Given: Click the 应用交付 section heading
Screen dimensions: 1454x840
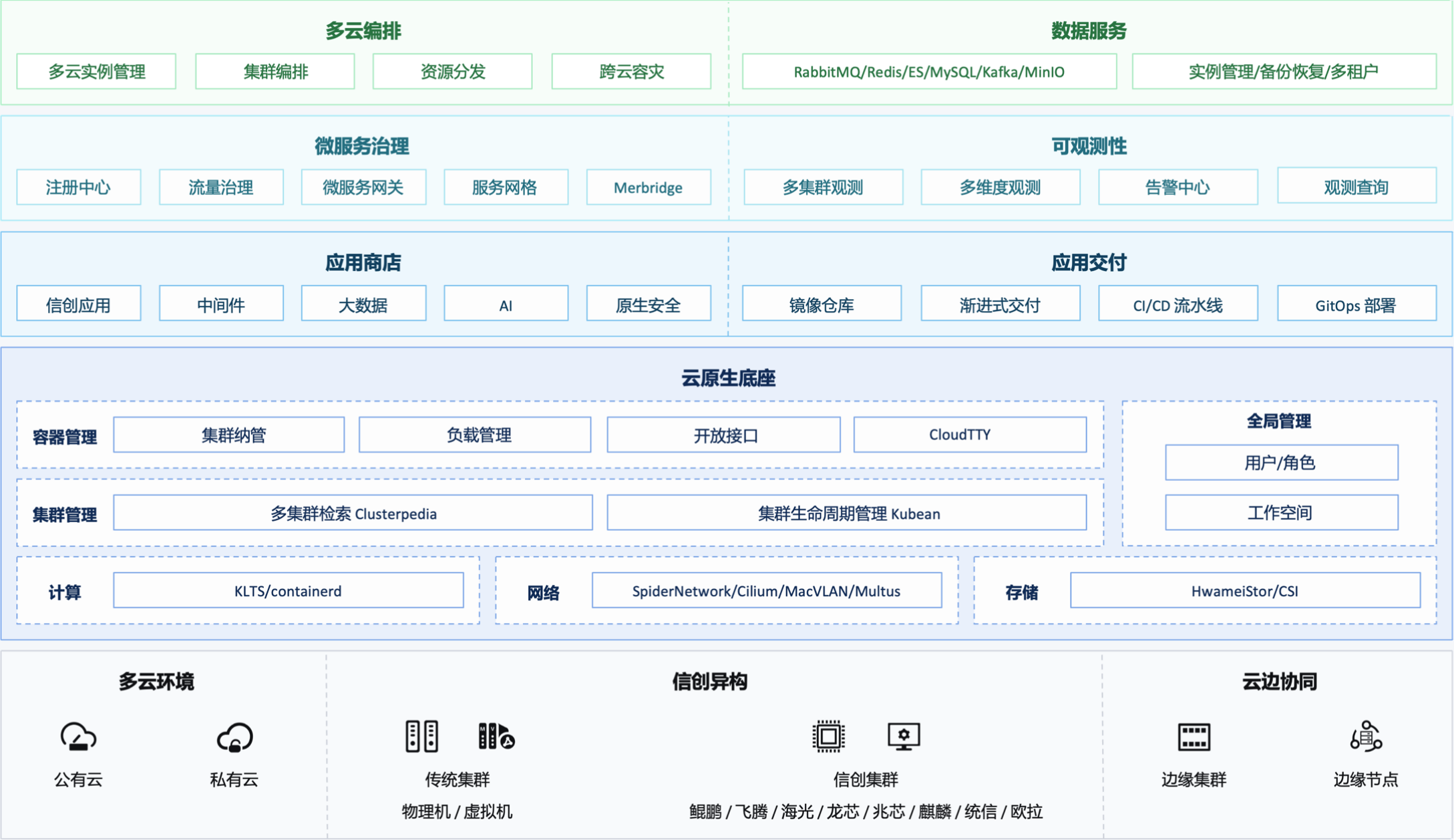Looking at the screenshot, I should pos(1089,262).
